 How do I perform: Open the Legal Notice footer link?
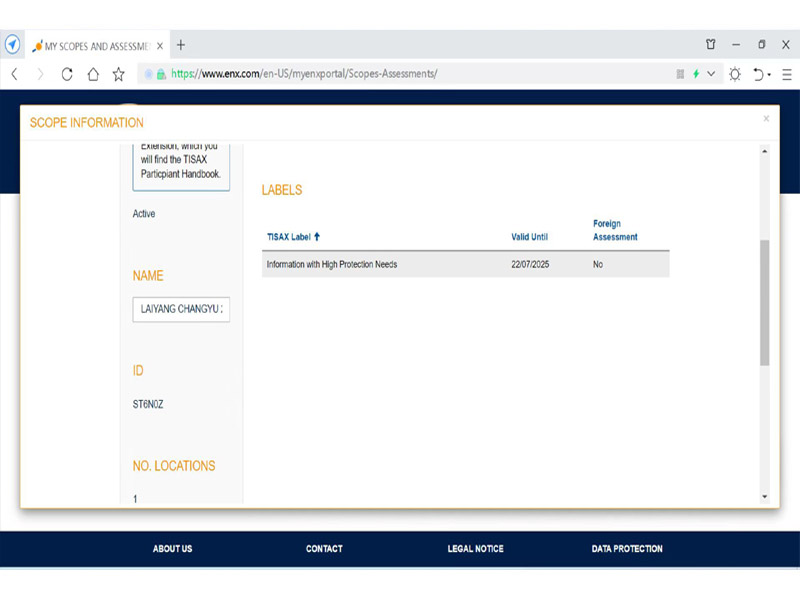(475, 549)
